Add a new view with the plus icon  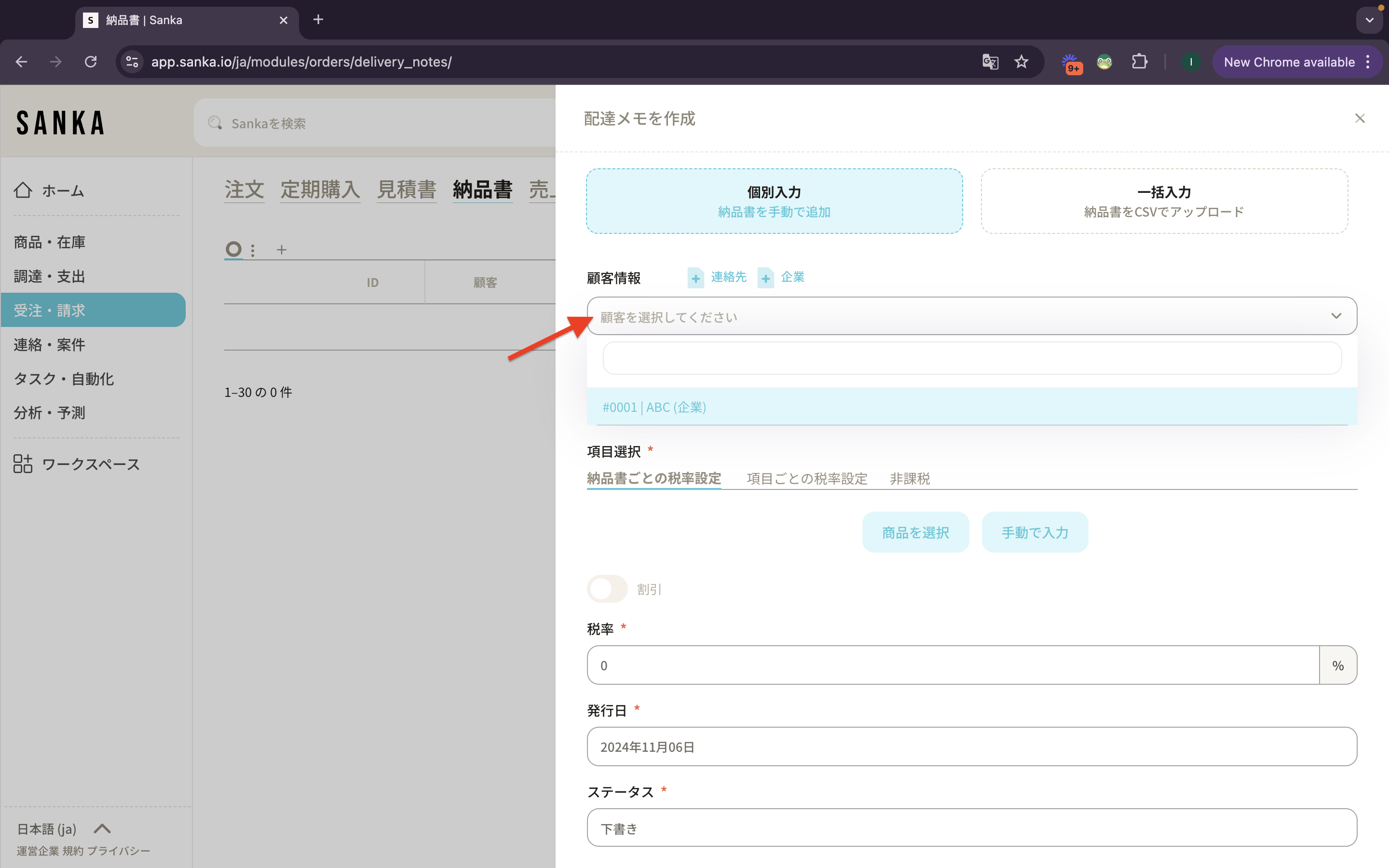281,250
